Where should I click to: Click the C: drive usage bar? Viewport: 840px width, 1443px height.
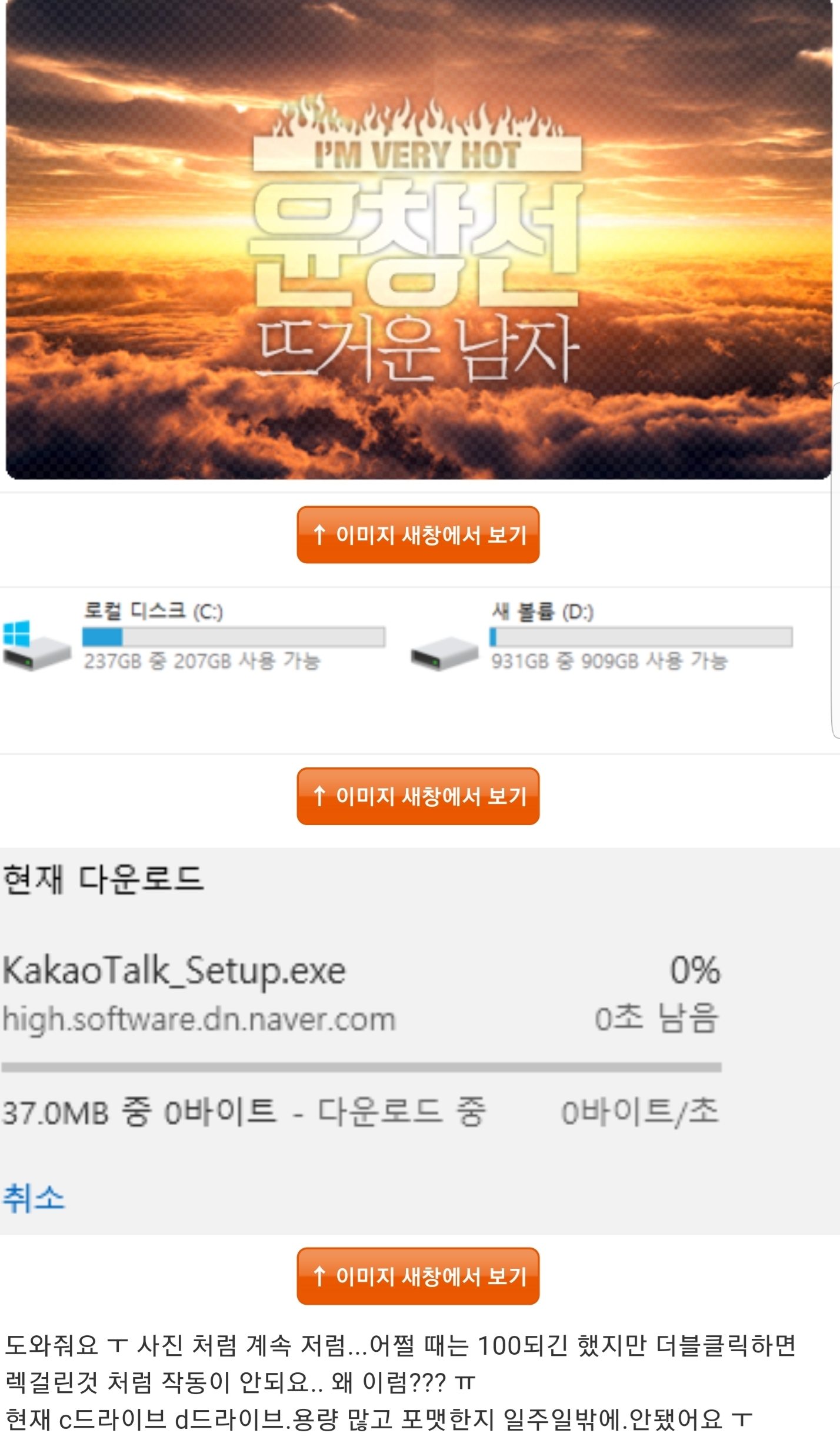click(x=234, y=637)
